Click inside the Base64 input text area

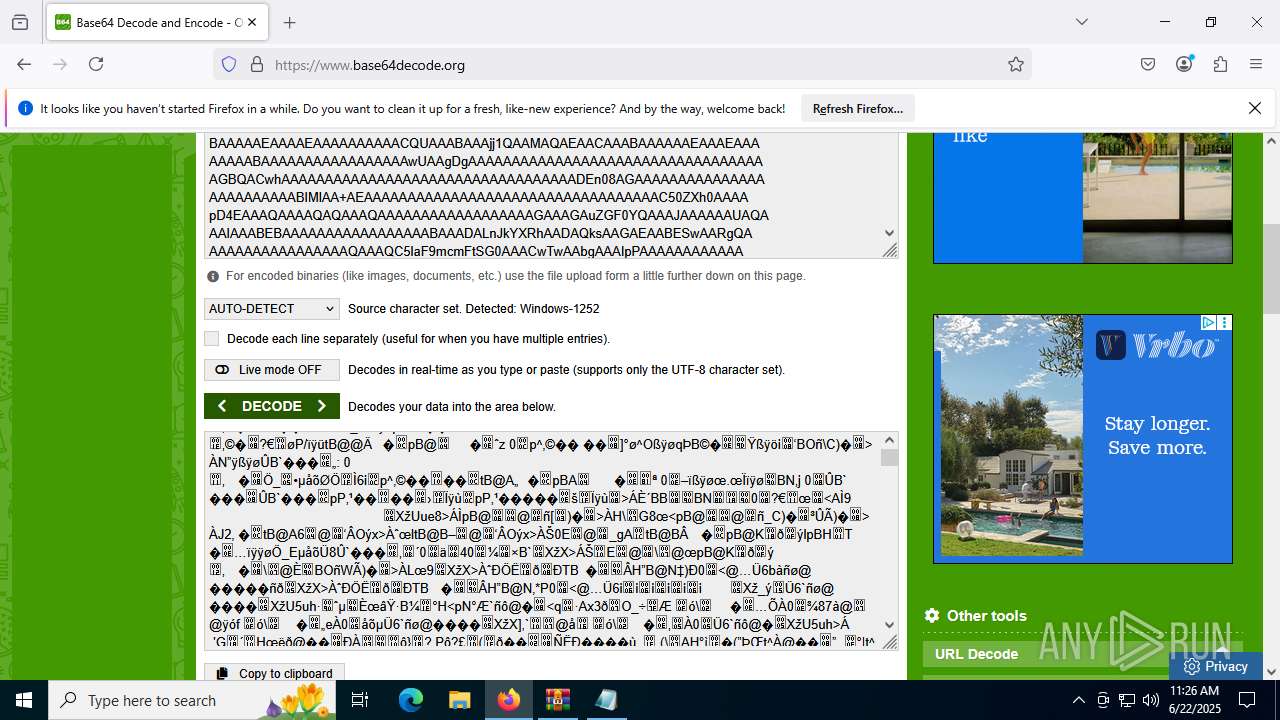pyautogui.click(x=542, y=196)
